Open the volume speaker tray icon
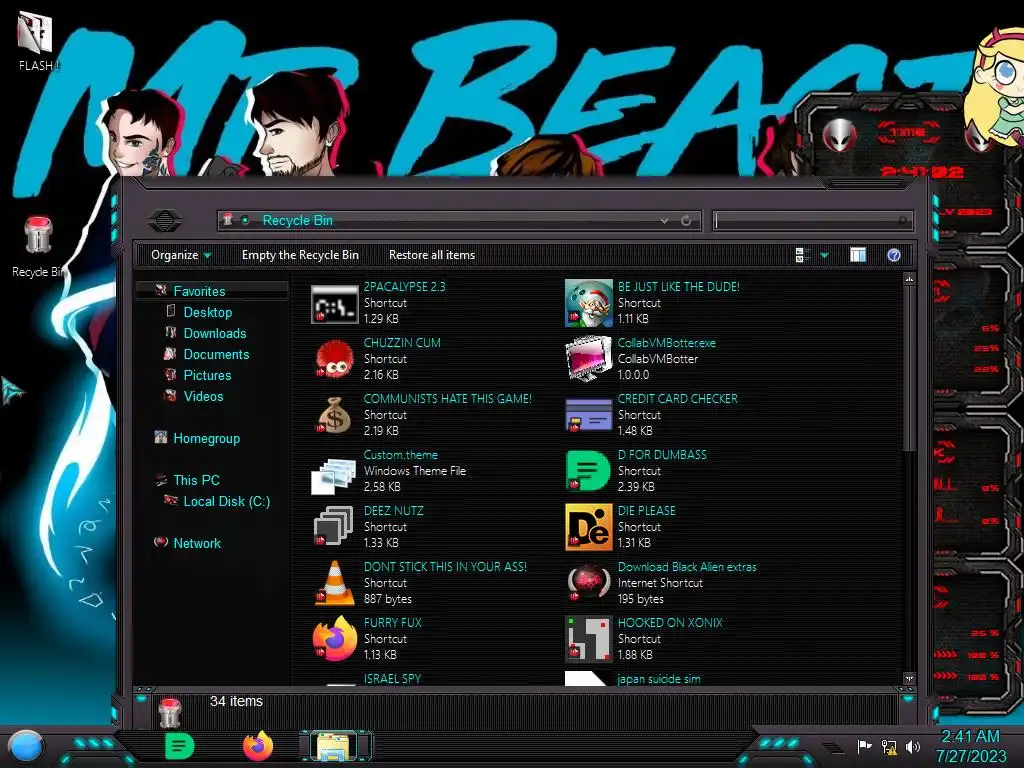1024x768 pixels. click(x=913, y=746)
